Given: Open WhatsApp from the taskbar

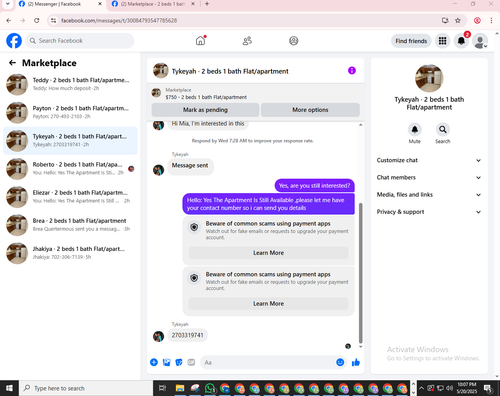Looking at the screenshot, I should [210, 388].
